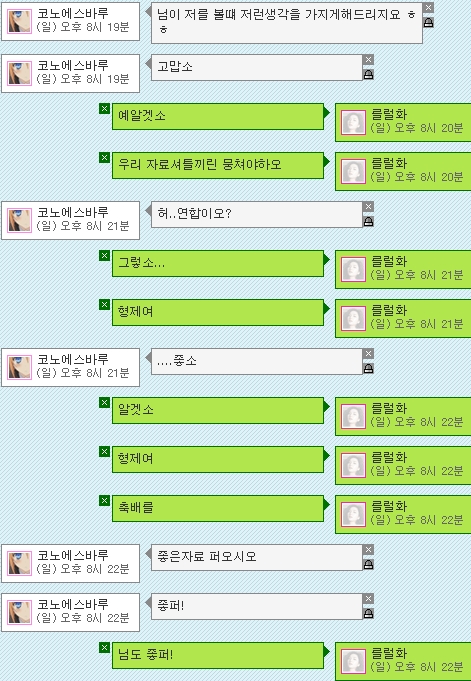This screenshot has height=681, width=471.
Task: Click the 코노에스바루 name on '좋은자료 퍼오시오' message
Action: (x=73, y=555)
